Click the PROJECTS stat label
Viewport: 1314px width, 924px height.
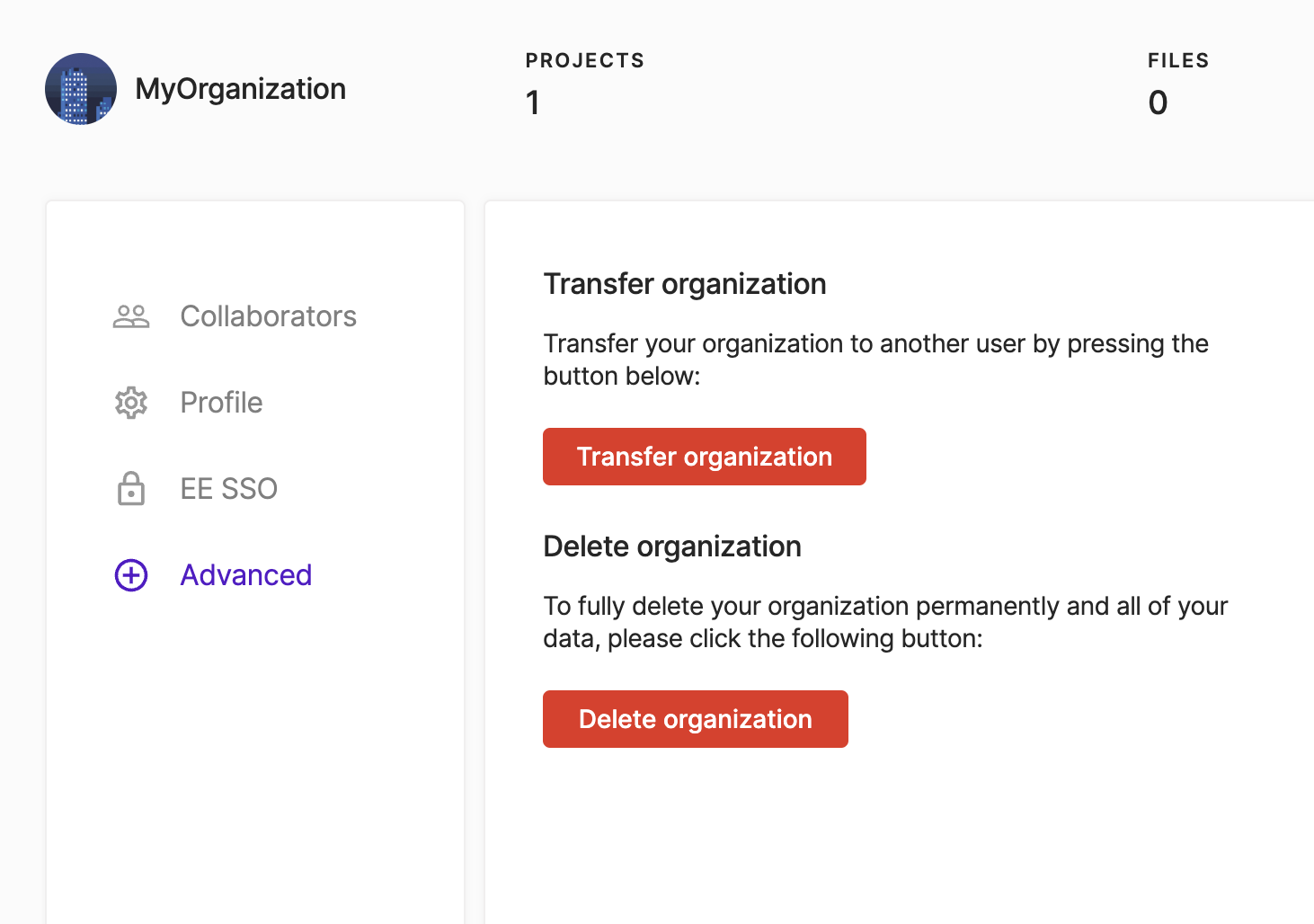coord(585,60)
